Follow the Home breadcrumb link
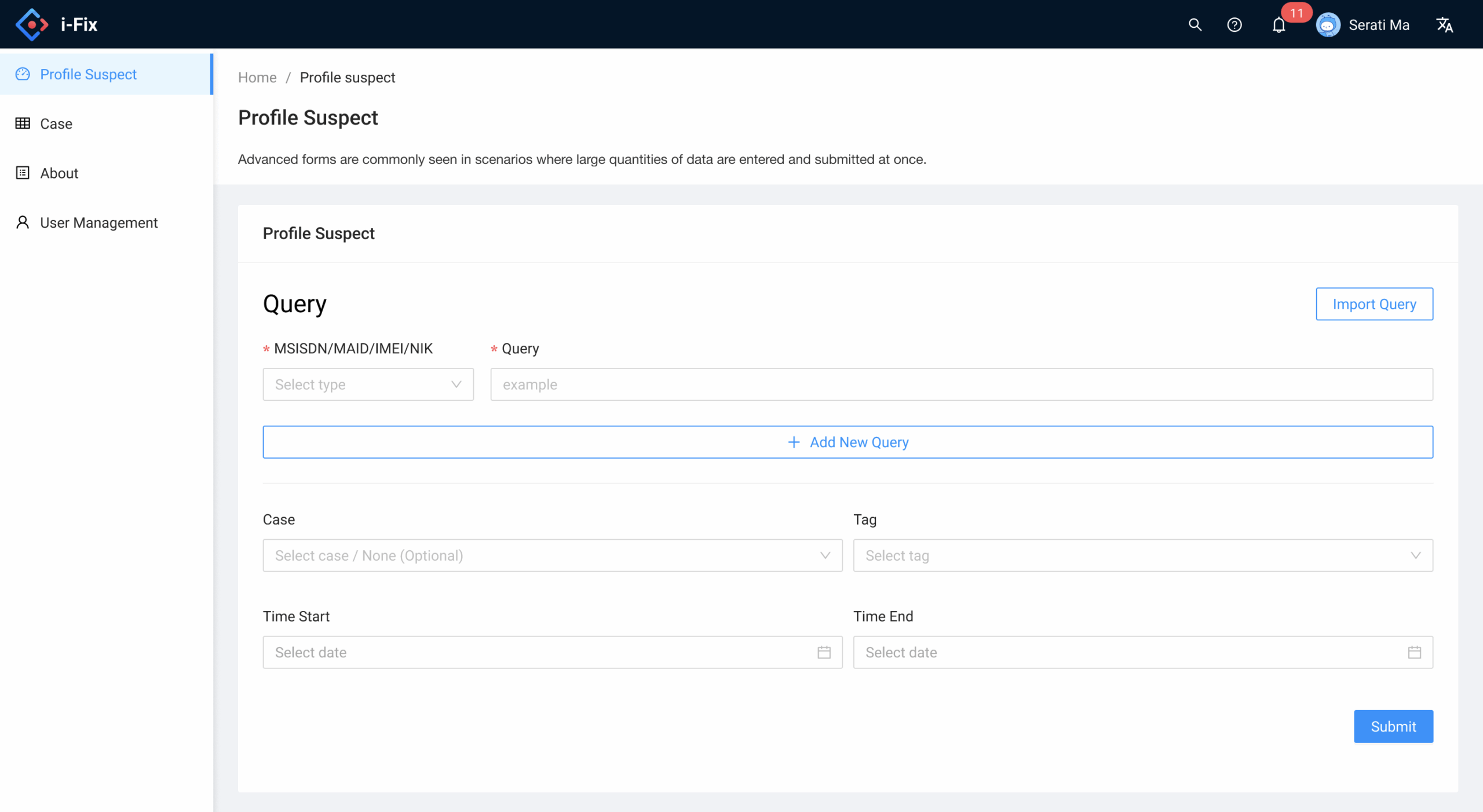Screen dimensions: 1483x812 pos(257,78)
